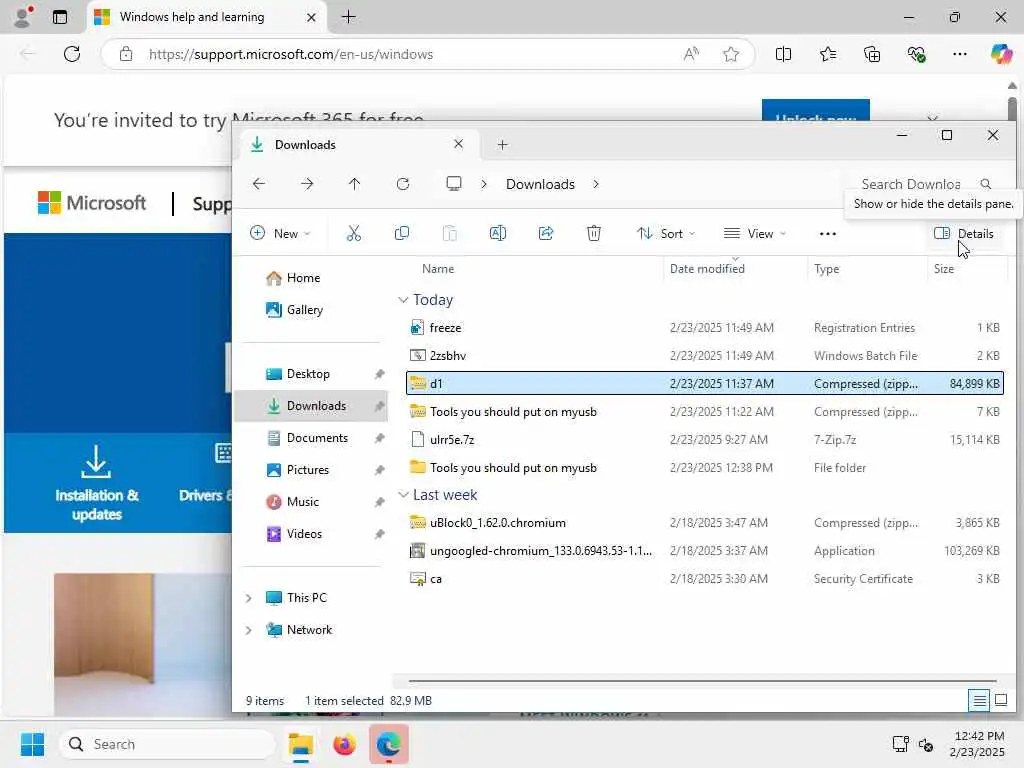Click Installation & updates link on Microsoft page
This screenshot has height=768, width=1024.
click(x=97, y=483)
